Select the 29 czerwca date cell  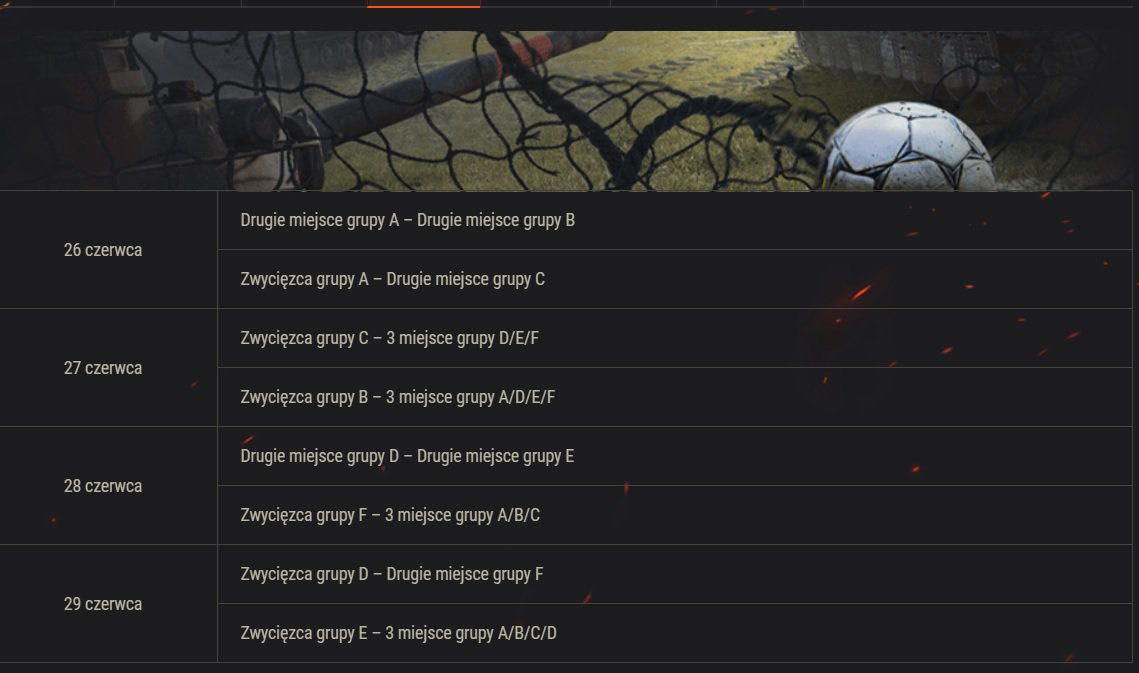[x=108, y=604]
